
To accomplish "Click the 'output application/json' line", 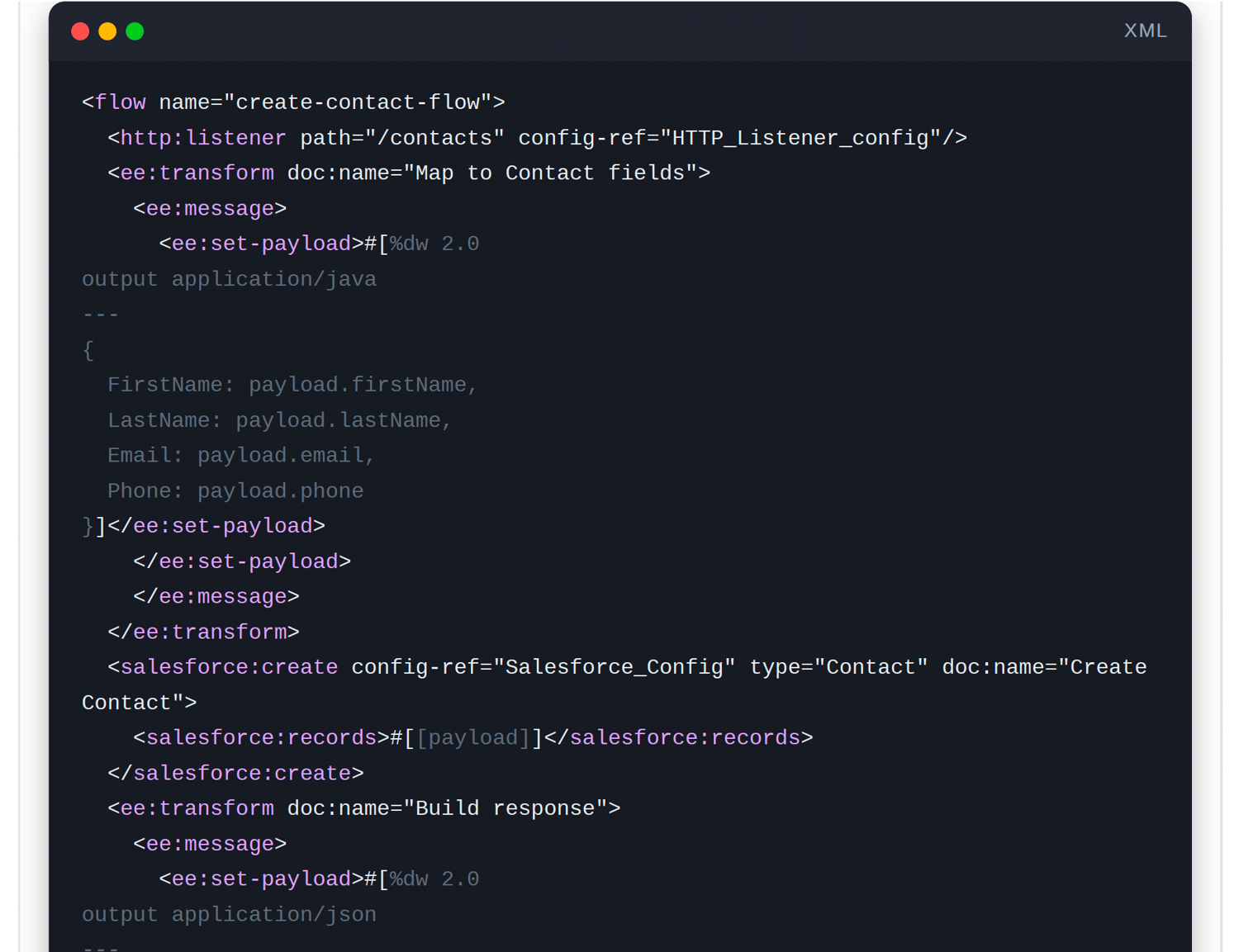I will tap(229, 915).
